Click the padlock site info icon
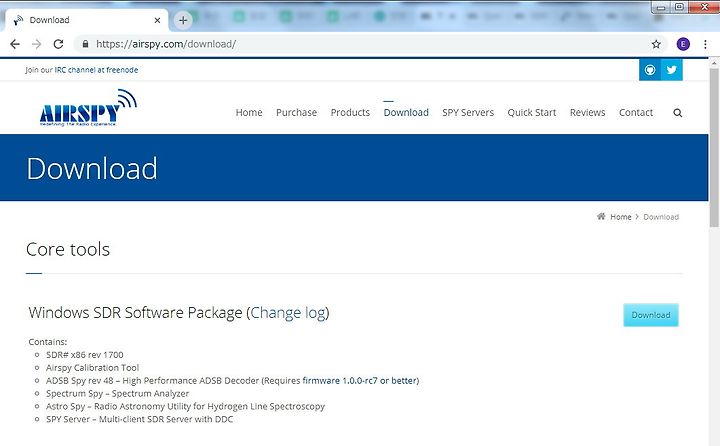 pyautogui.click(x=85, y=44)
